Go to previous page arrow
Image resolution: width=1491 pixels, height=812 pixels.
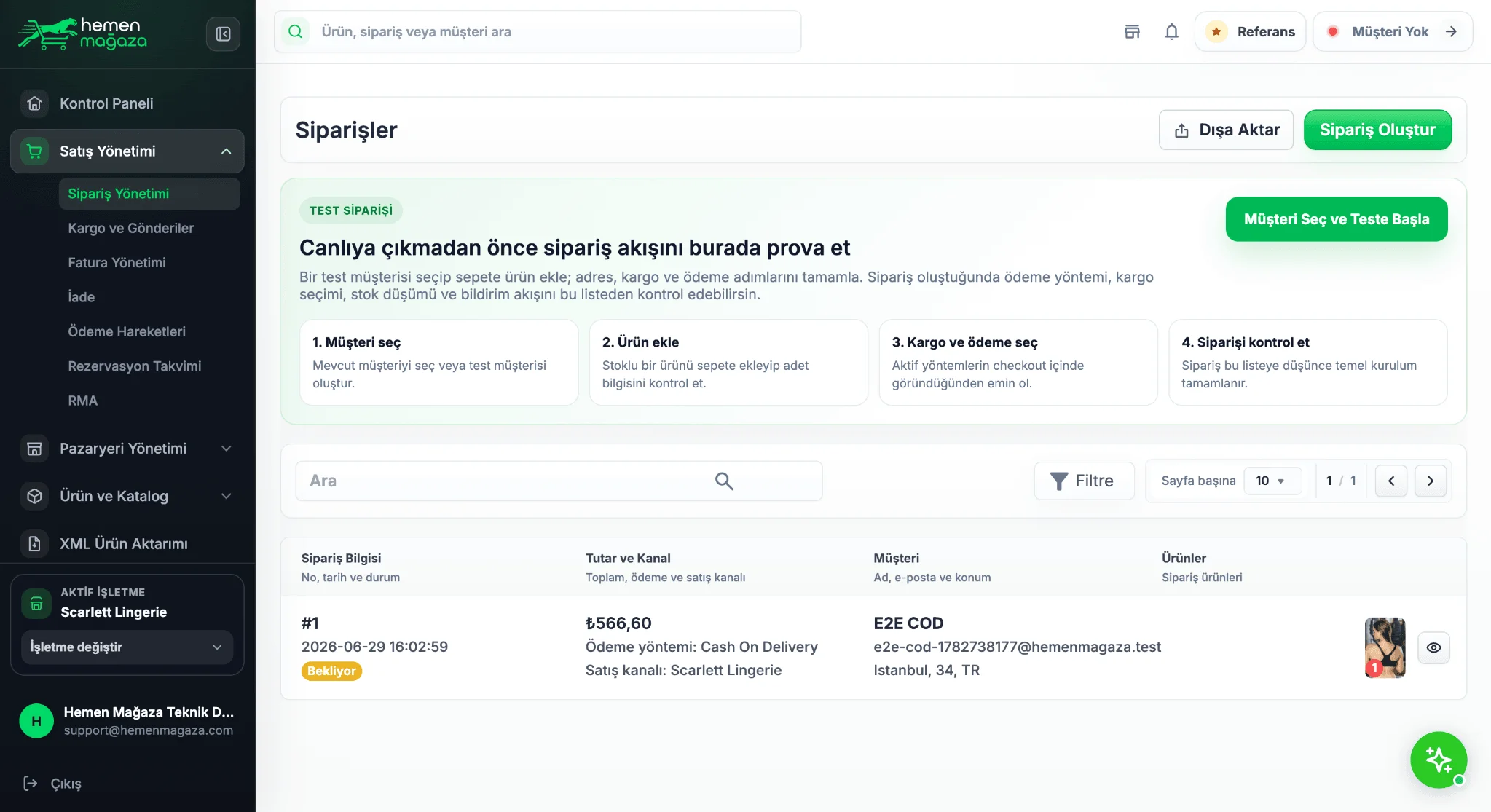pyautogui.click(x=1391, y=481)
